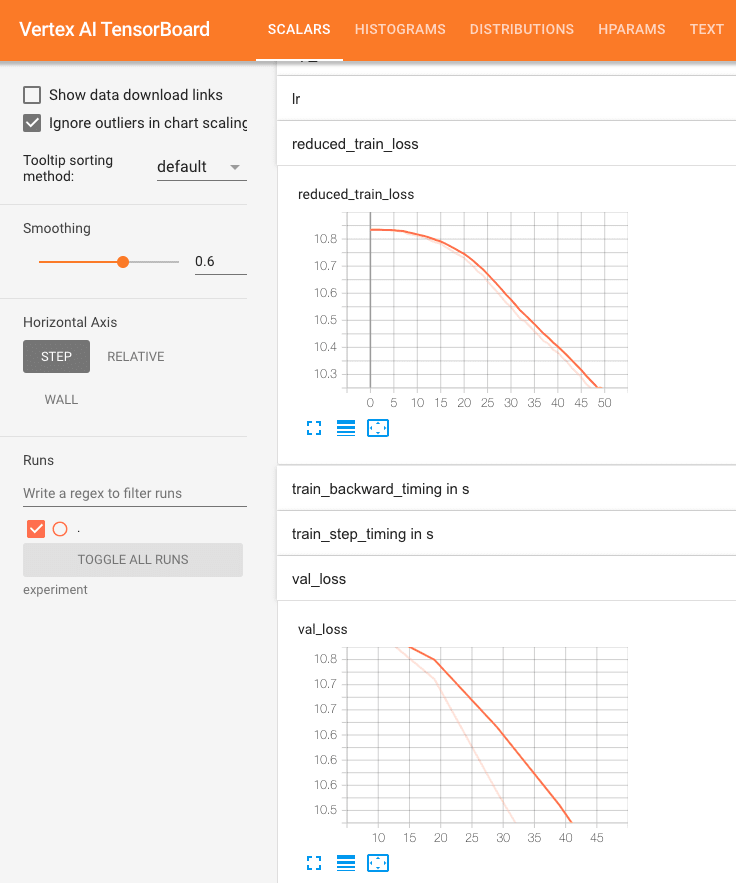Click the val_loss plot curve area
736x883 pixels.
coord(487,736)
